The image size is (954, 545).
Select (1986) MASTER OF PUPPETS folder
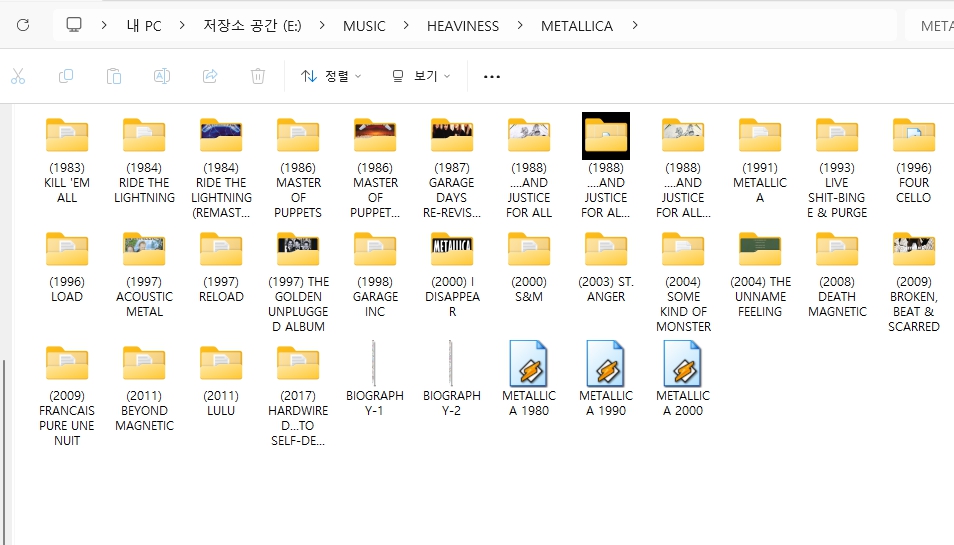298,168
